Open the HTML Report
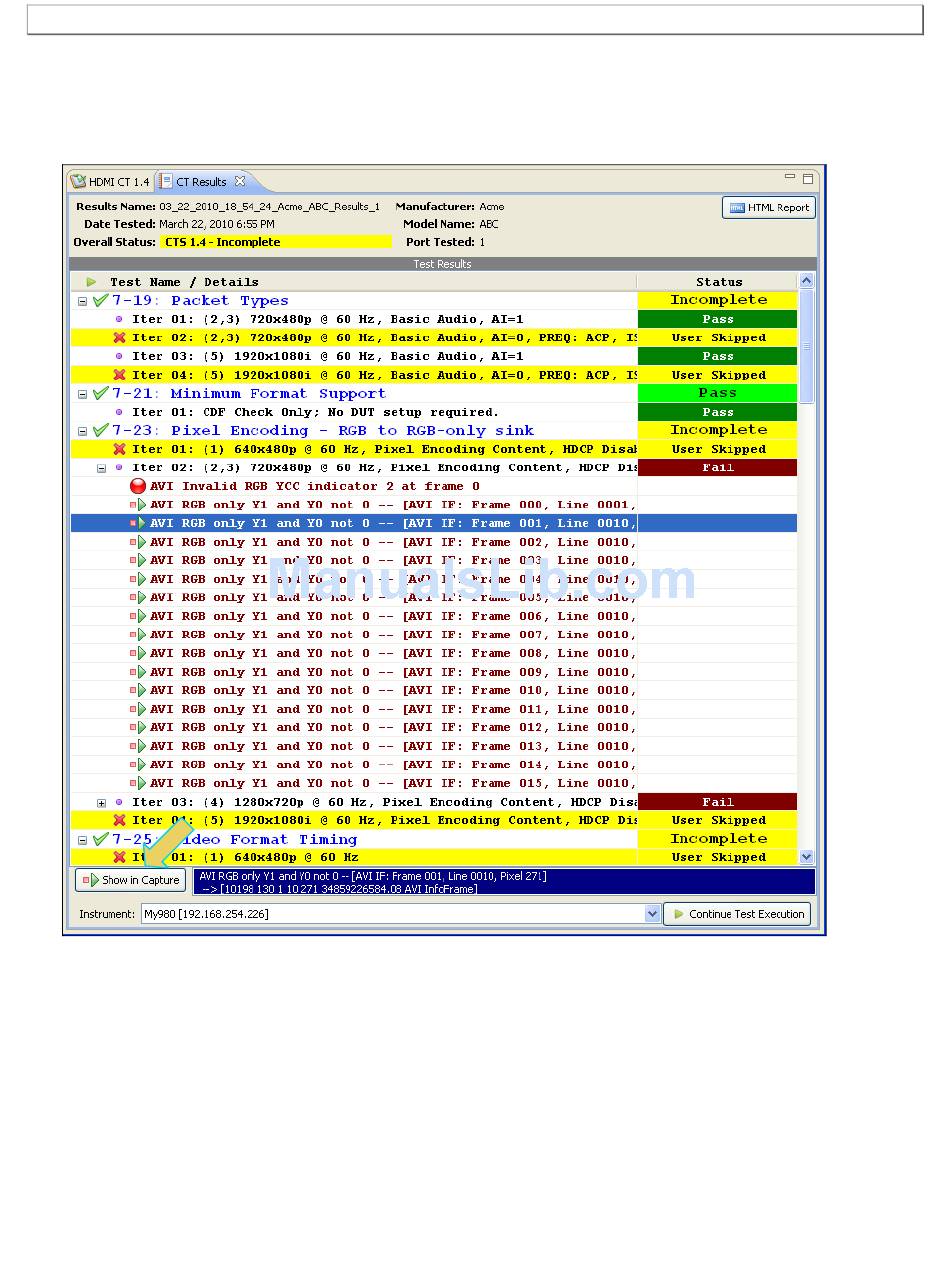950x1267 pixels. [768, 208]
